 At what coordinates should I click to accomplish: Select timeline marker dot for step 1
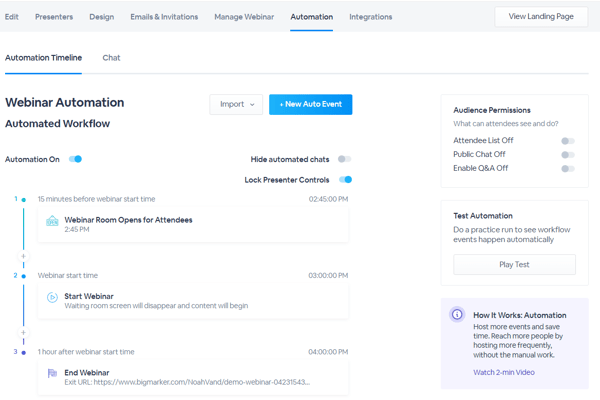click(x=24, y=200)
